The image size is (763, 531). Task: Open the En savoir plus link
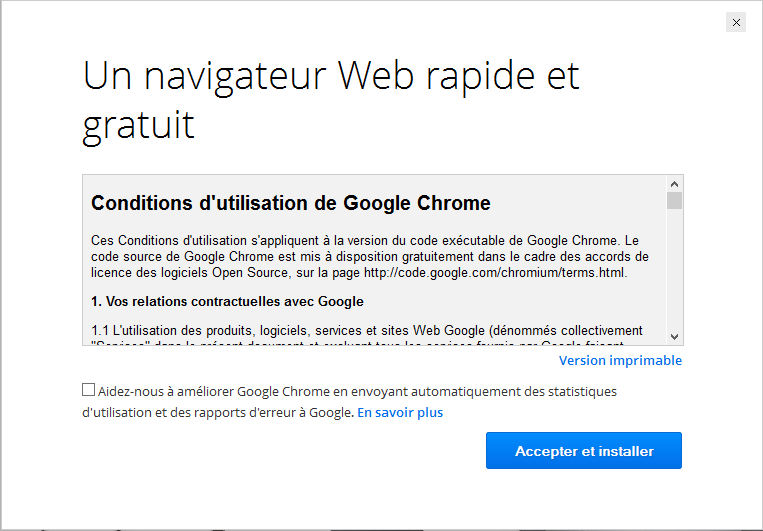point(400,412)
